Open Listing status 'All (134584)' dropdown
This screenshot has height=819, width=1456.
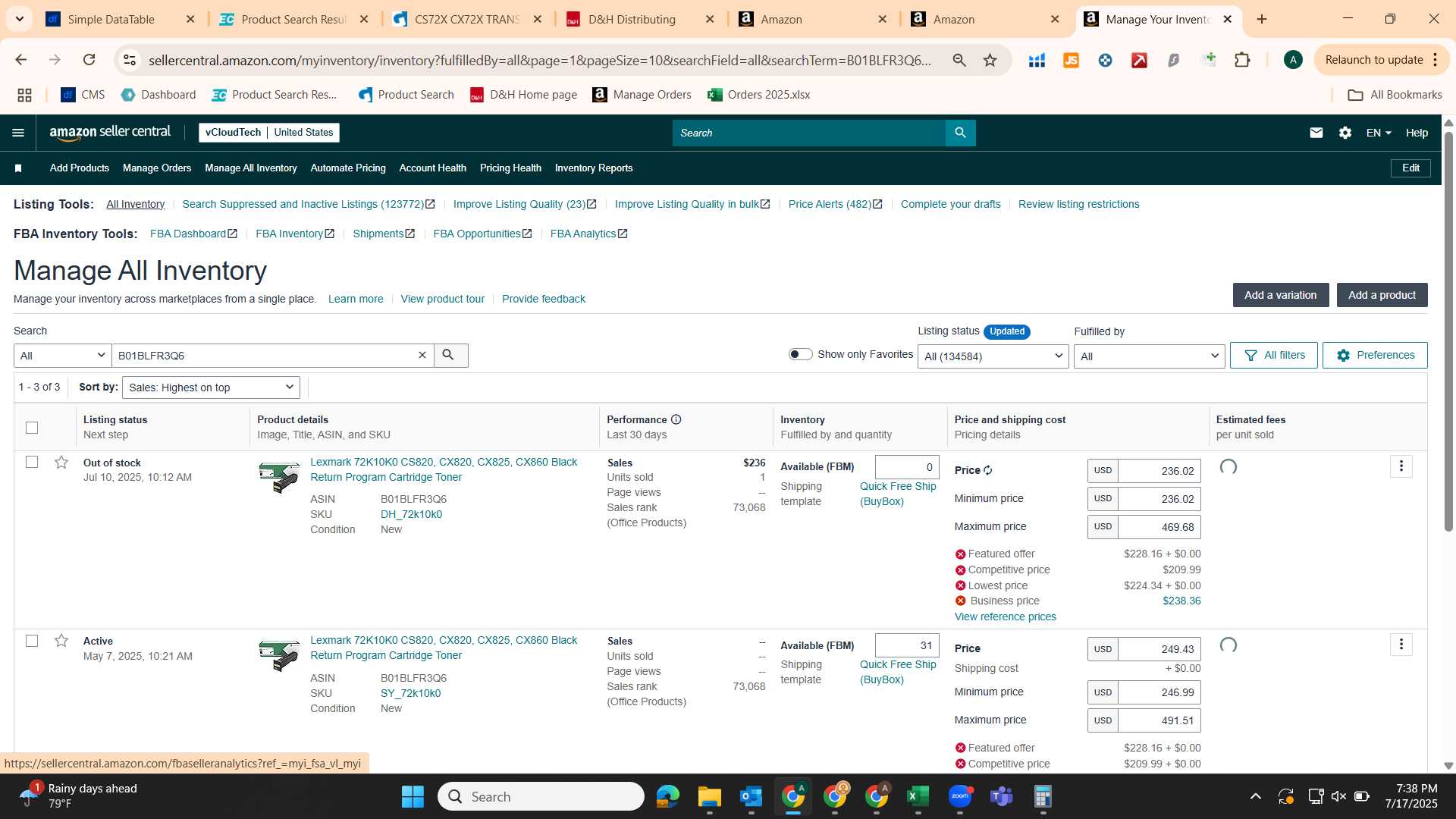point(993,356)
